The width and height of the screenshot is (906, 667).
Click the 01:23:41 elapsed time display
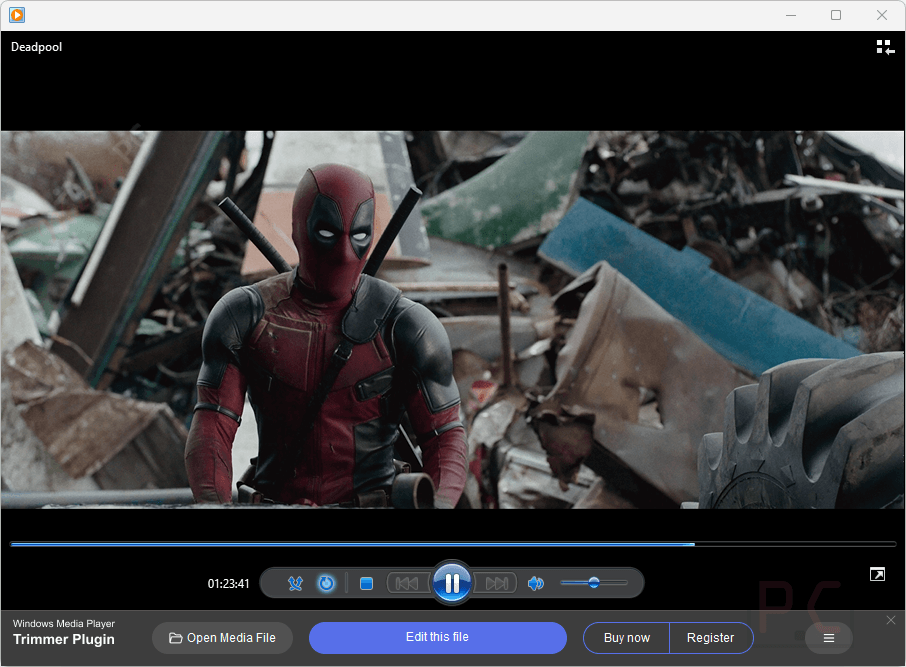click(229, 584)
